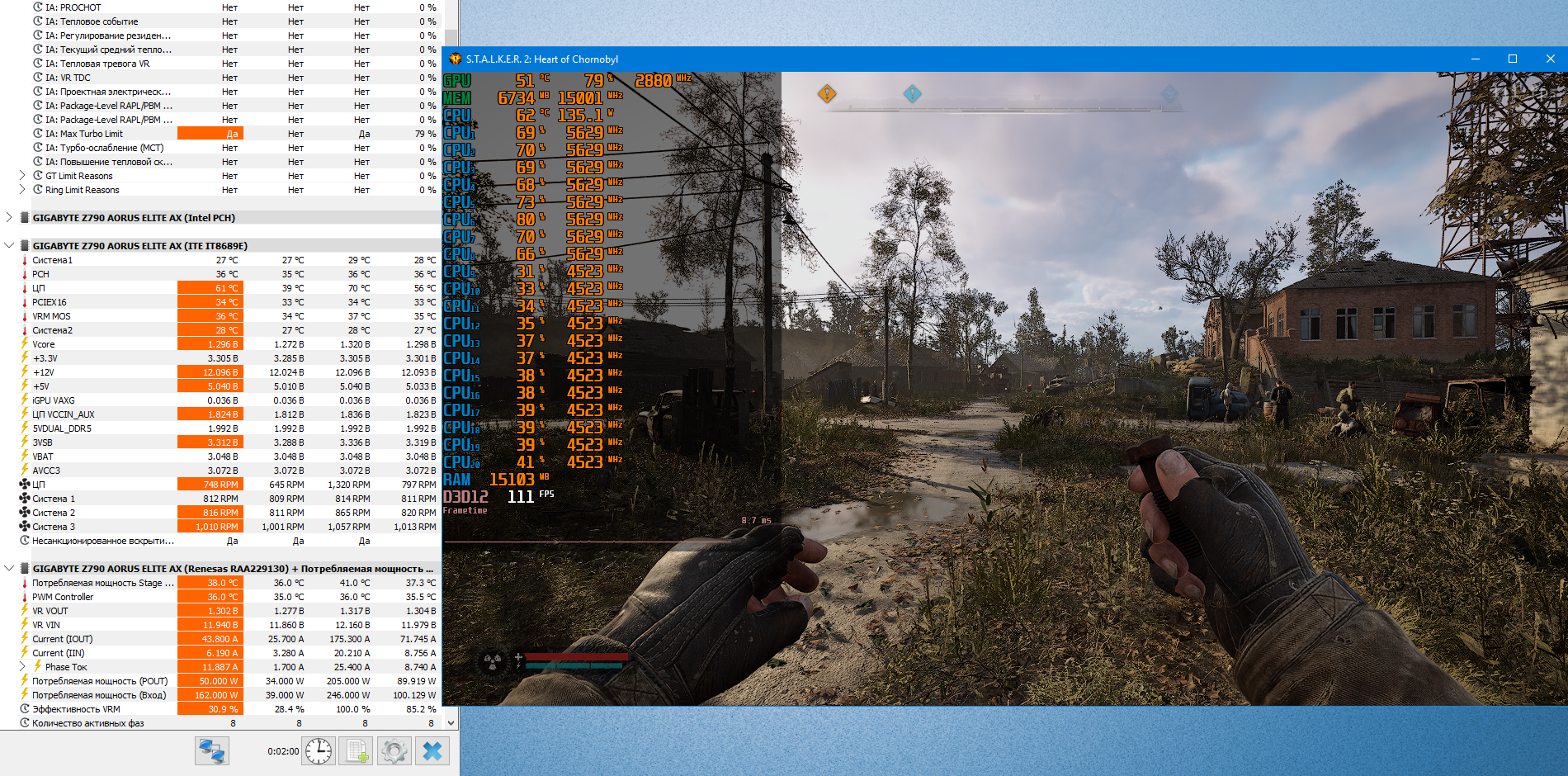Select the AVCC3 voltage label
1568x776 pixels.
tap(46, 471)
